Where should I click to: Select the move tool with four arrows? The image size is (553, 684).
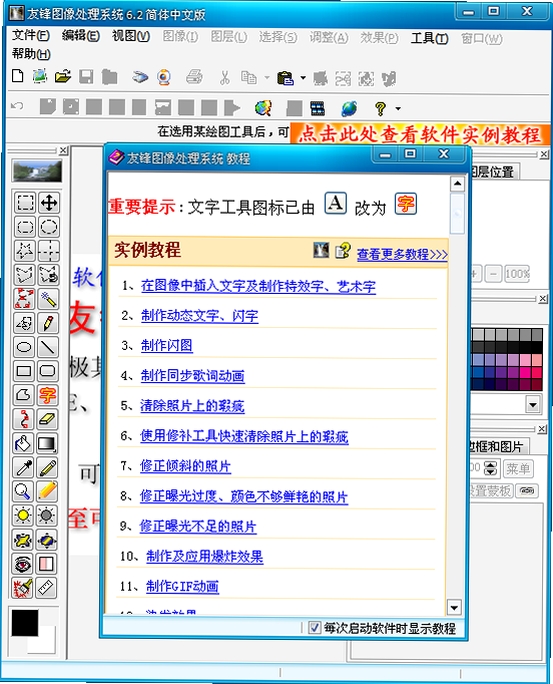pyautogui.click(x=48, y=202)
